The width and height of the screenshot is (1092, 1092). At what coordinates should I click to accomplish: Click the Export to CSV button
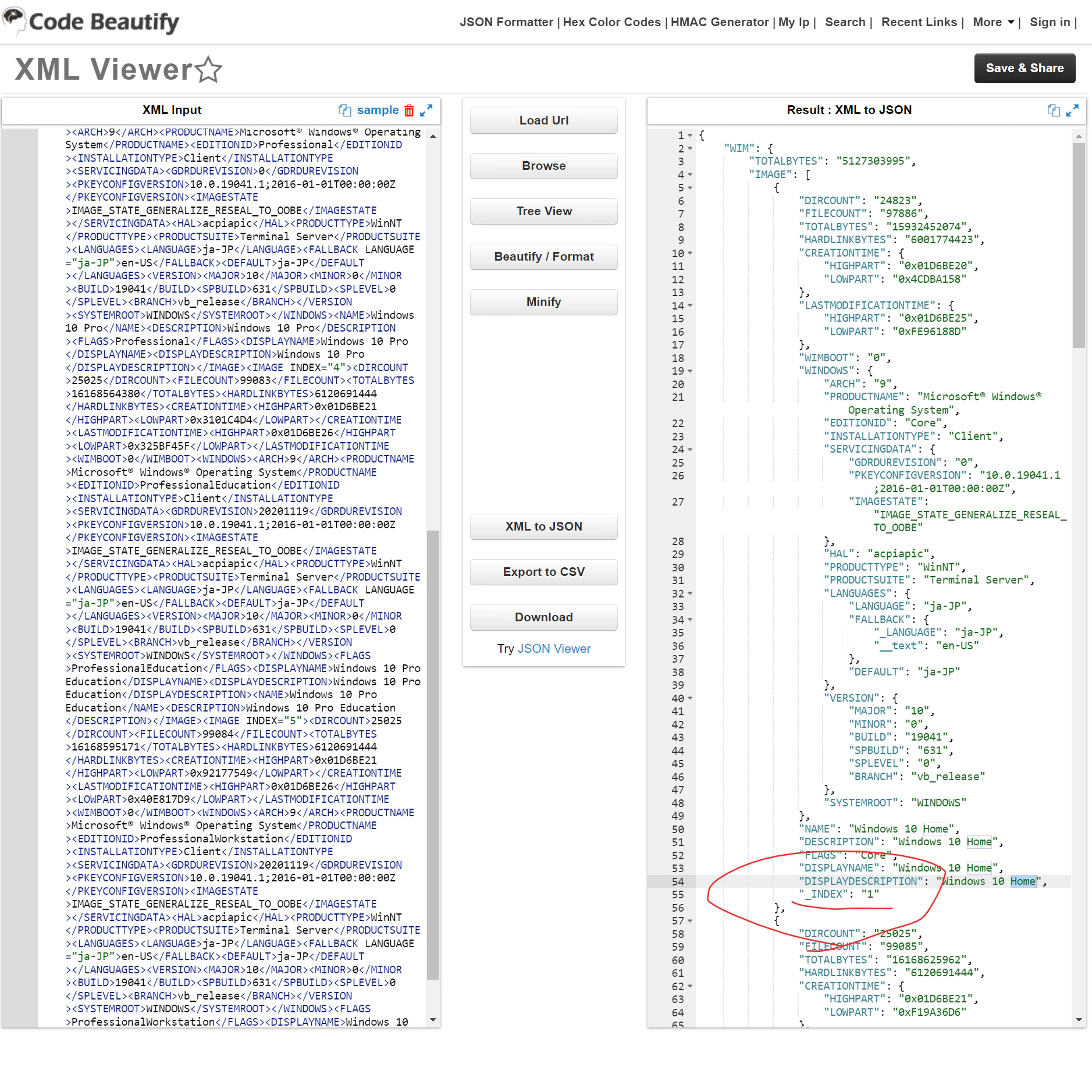click(x=543, y=572)
